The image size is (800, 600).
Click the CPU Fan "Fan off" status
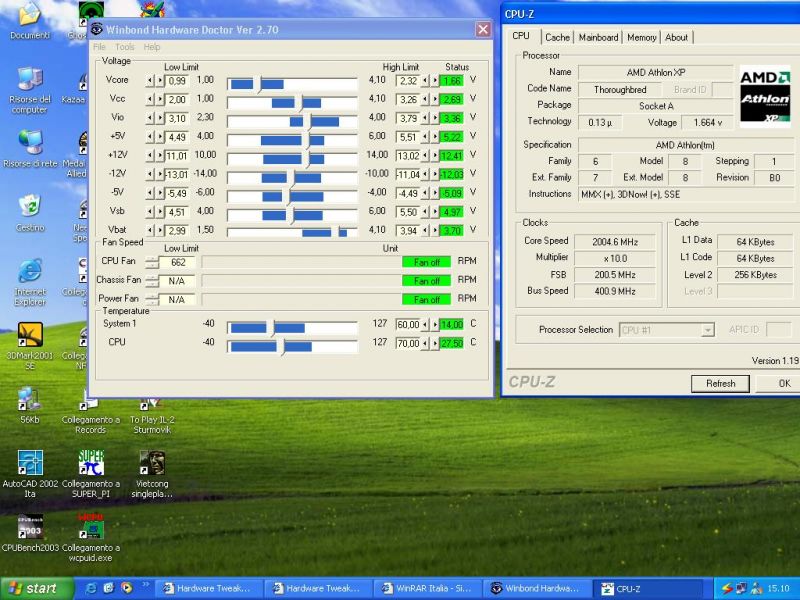tap(427, 262)
